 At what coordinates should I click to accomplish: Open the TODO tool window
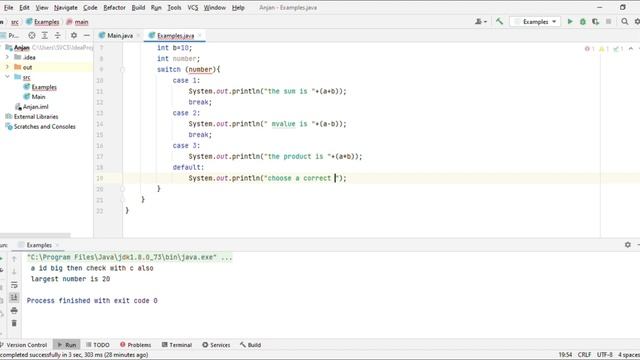[98, 345]
